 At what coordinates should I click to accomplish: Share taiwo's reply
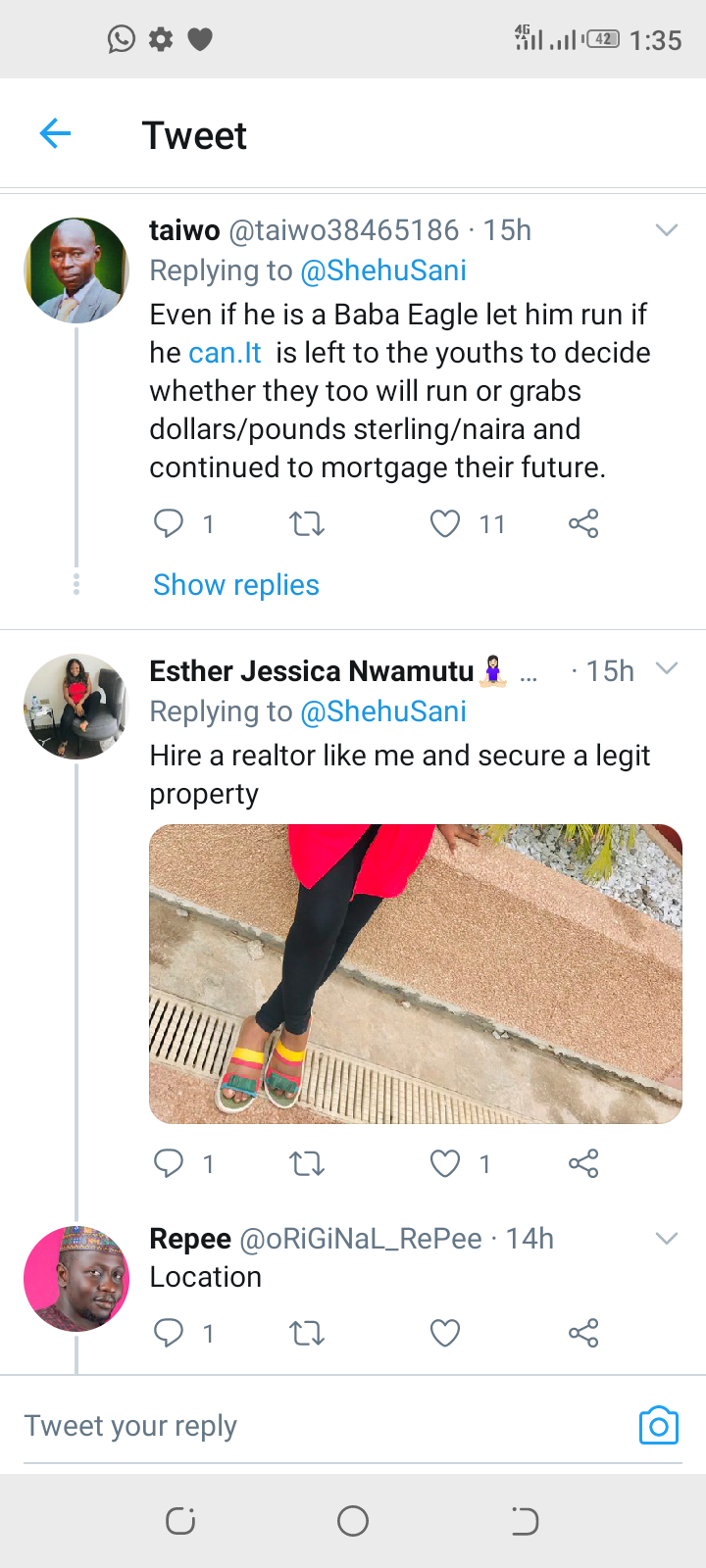(583, 524)
